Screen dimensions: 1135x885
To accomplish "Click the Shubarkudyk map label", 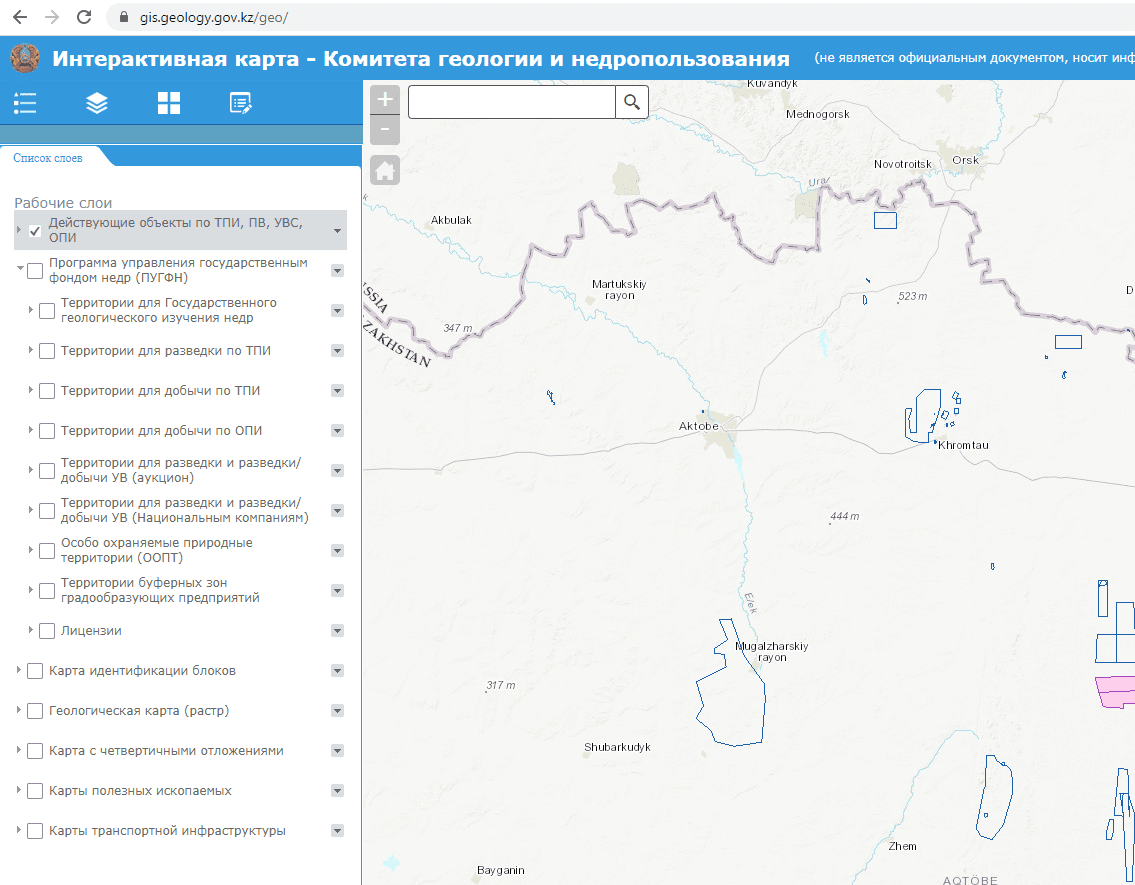I will [617, 747].
